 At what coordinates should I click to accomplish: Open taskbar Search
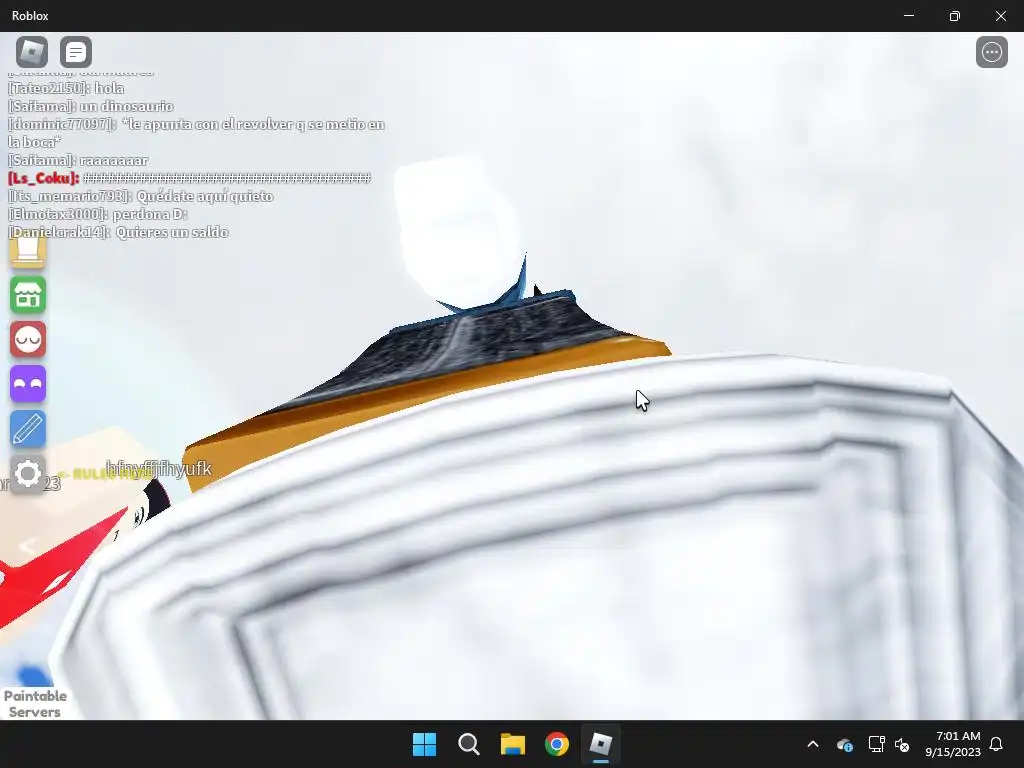coord(468,744)
